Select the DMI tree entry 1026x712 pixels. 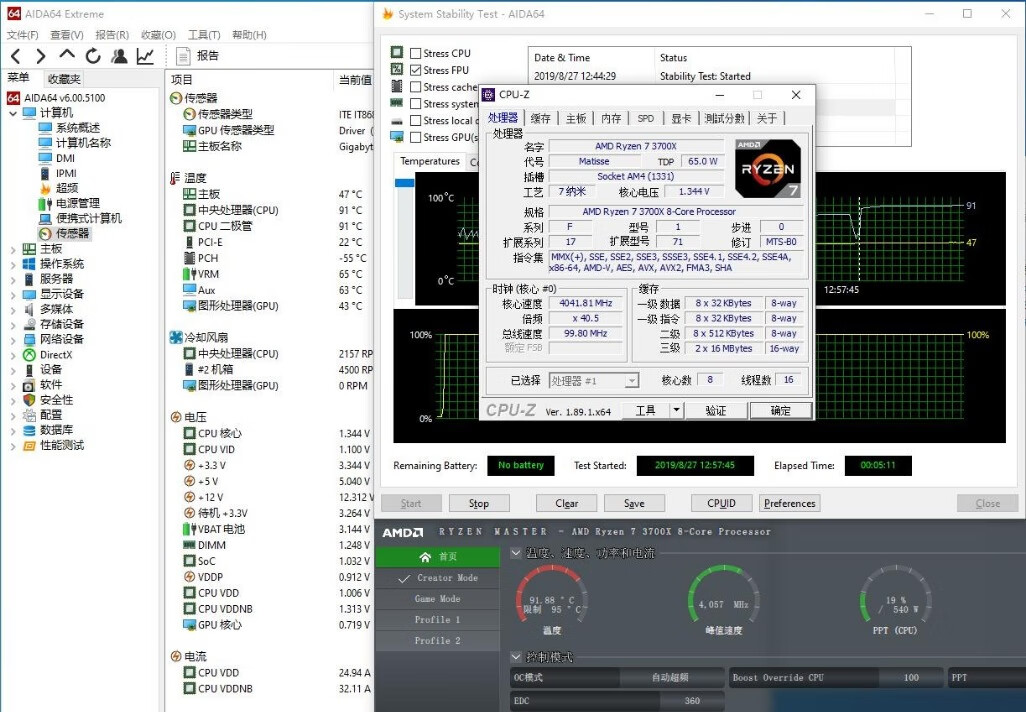(65, 158)
